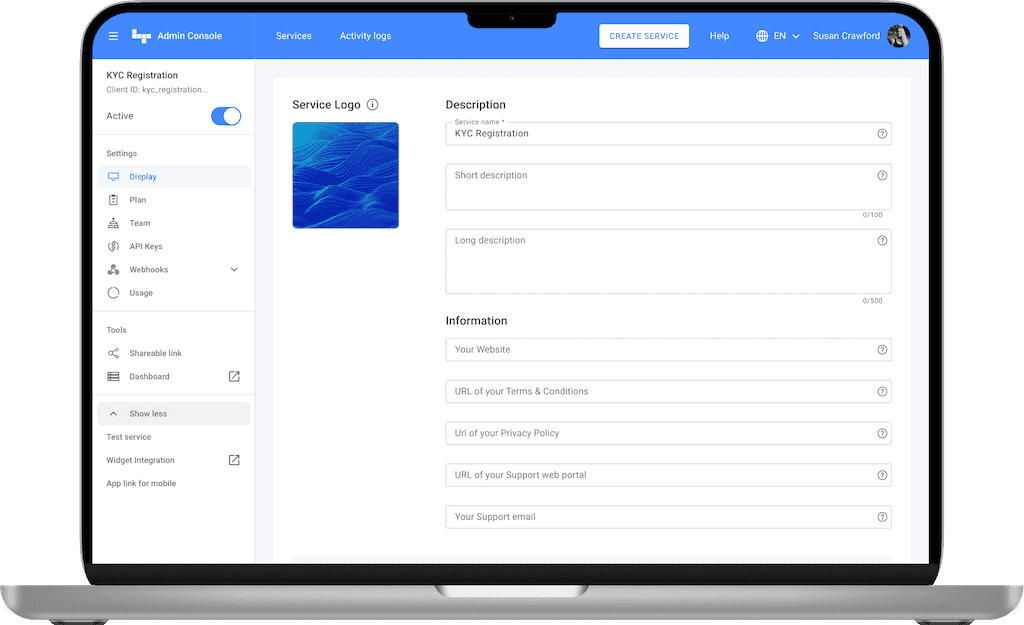Click the Team hierarchy icon
This screenshot has width=1024, height=625.
coord(114,223)
